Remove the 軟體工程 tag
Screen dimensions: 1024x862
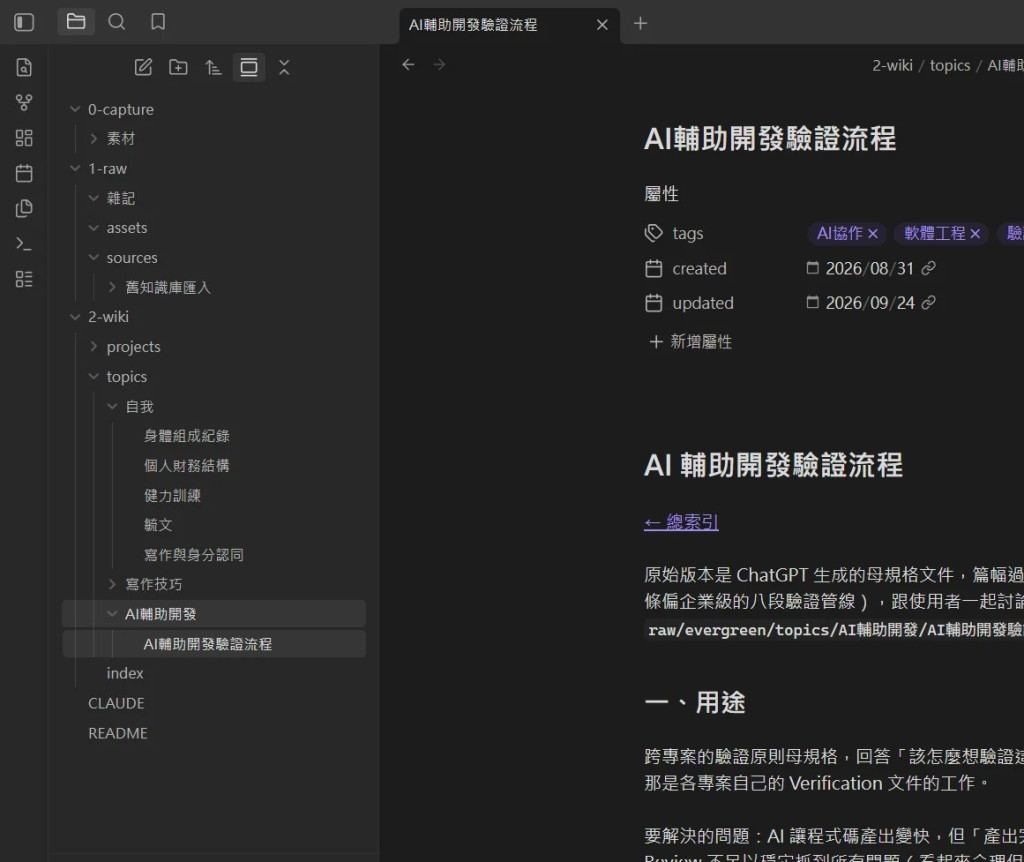click(975, 234)
